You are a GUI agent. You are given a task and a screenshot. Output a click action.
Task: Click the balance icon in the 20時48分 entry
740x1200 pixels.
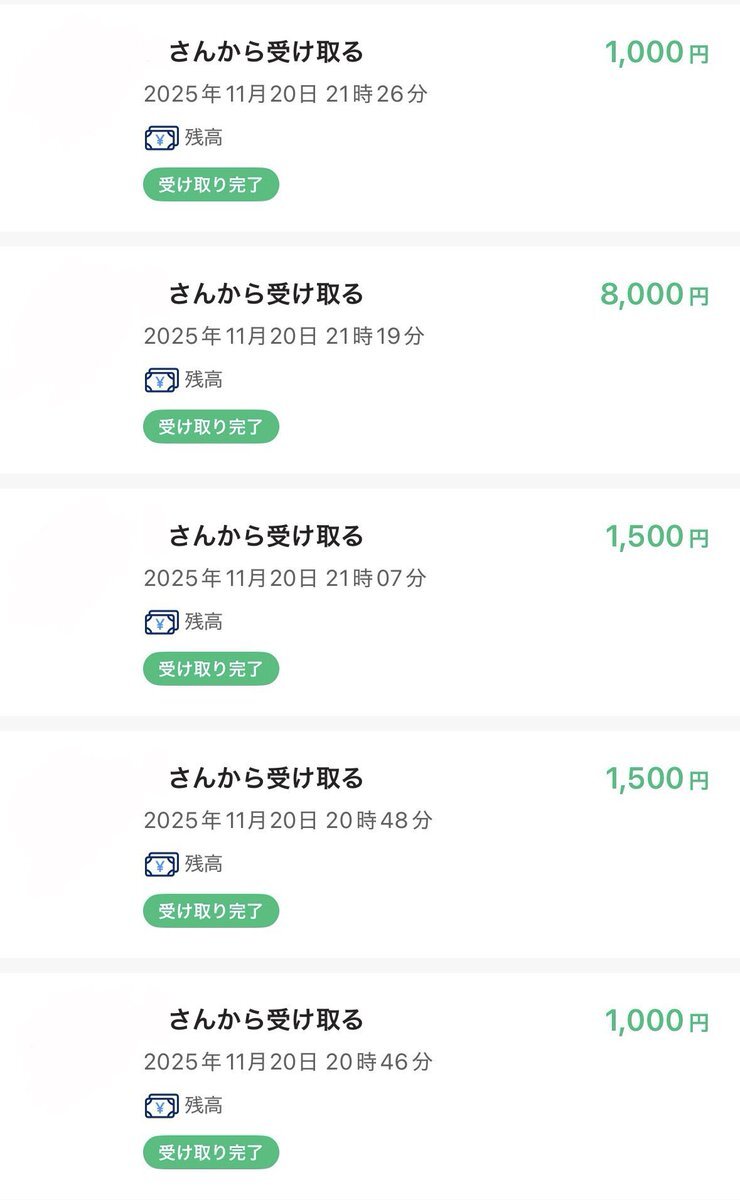coord(161,864)
